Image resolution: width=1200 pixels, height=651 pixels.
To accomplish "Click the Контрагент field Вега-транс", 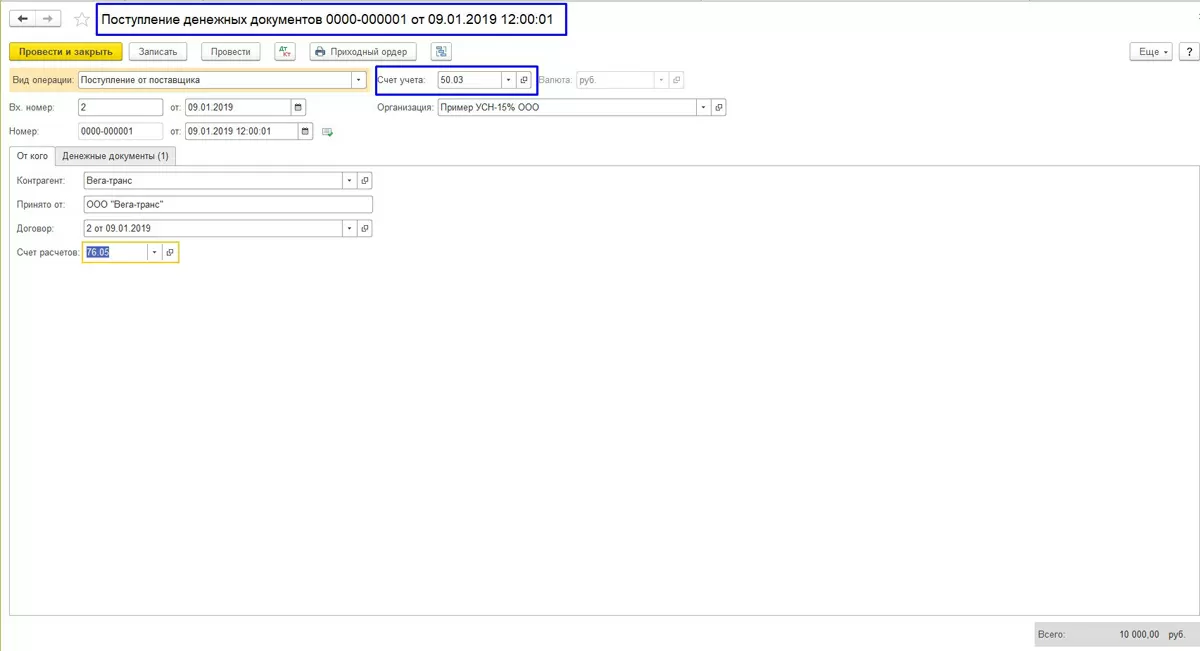I will pos(213,181).
